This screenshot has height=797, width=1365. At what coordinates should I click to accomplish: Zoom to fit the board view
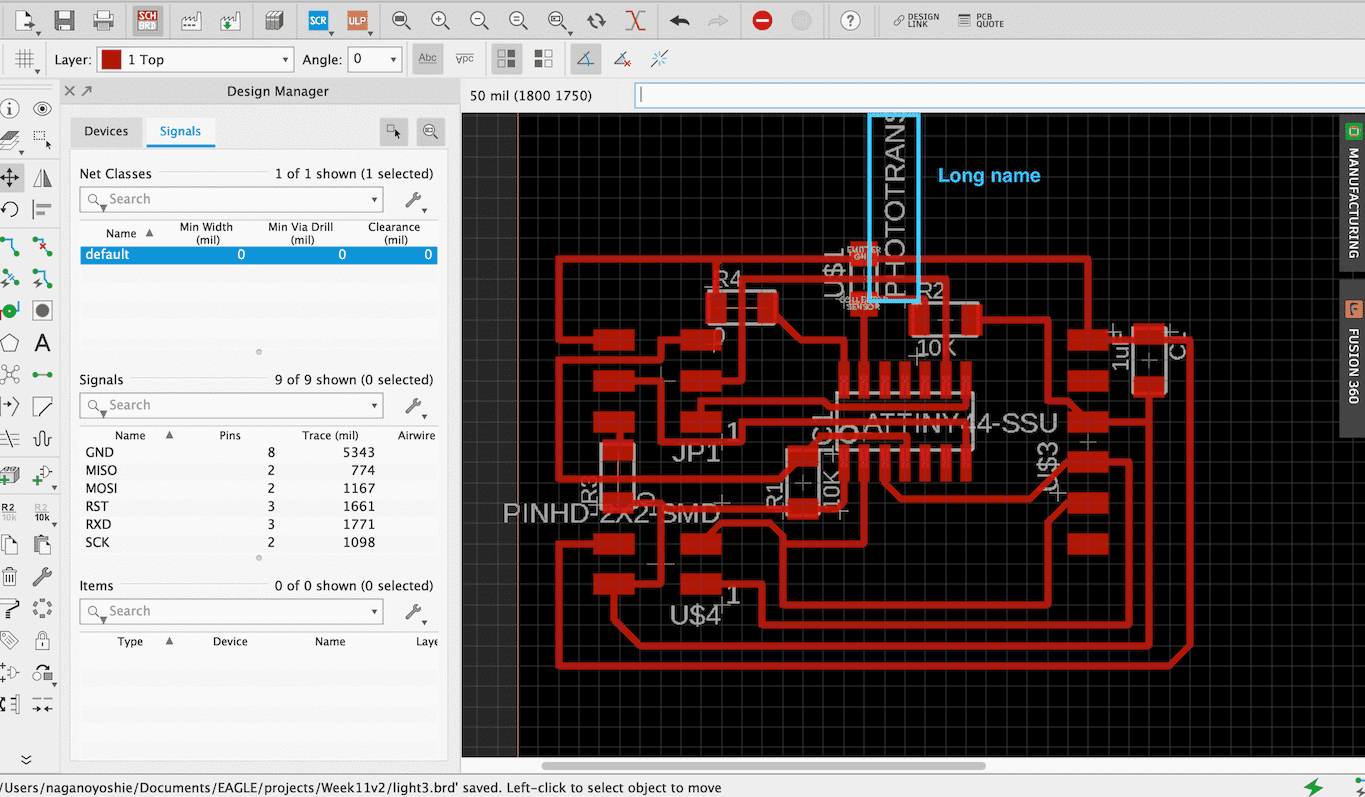click(400, 20)
